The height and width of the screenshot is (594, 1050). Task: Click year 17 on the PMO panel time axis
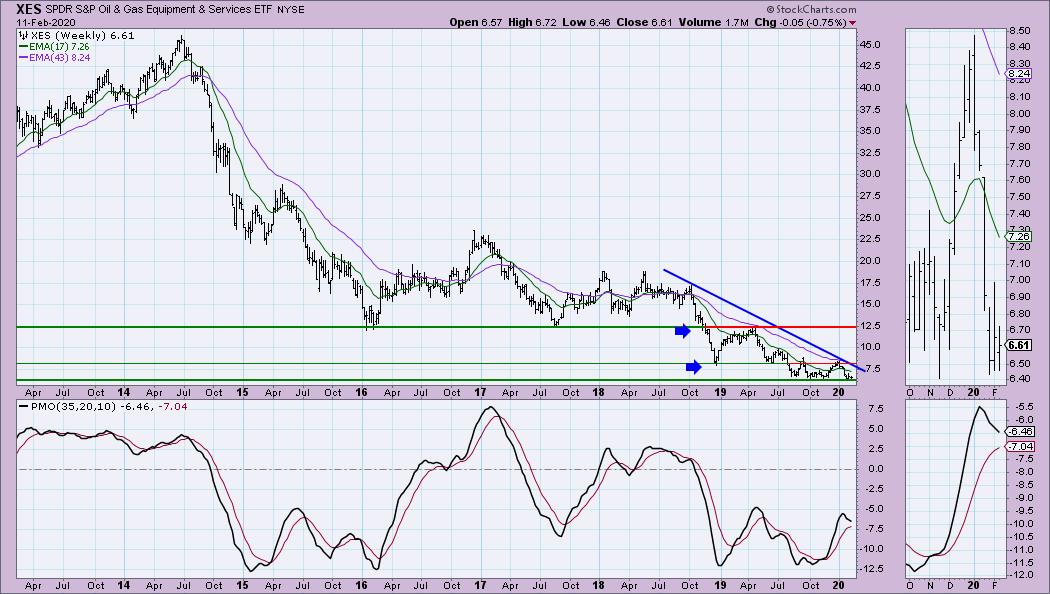coord(480,585)
